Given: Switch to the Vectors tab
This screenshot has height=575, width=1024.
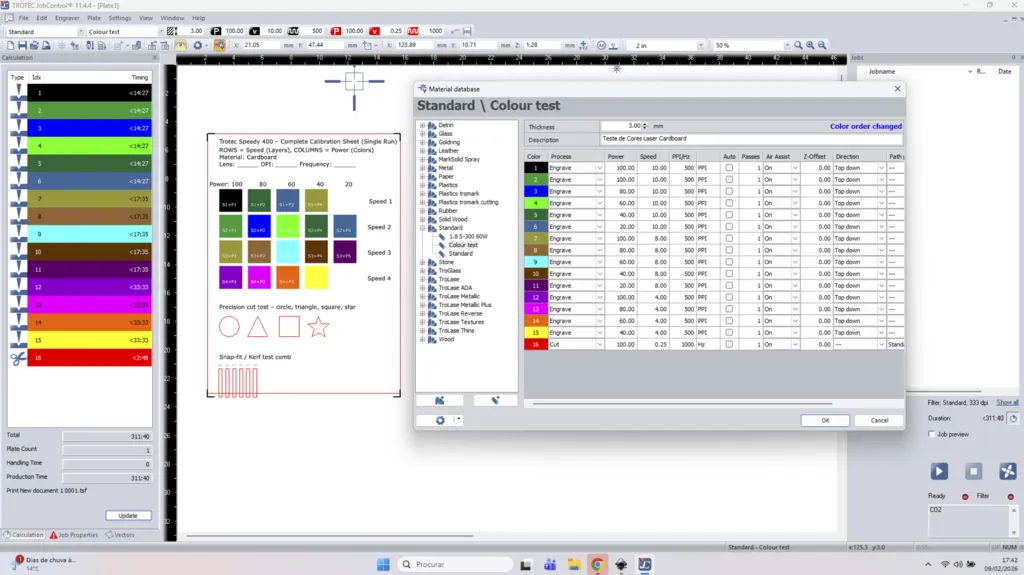Looking at the screenshot, I should pyautogui.click(x=120, y=534).
